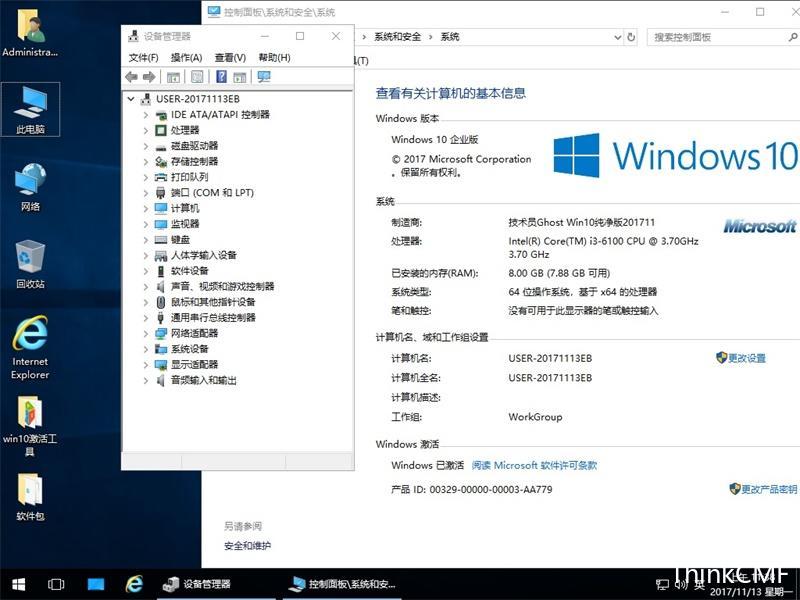Screen dimensions: 800x600
Task: Collapse the USER-20171113EB root node
Action: point(131,99)
